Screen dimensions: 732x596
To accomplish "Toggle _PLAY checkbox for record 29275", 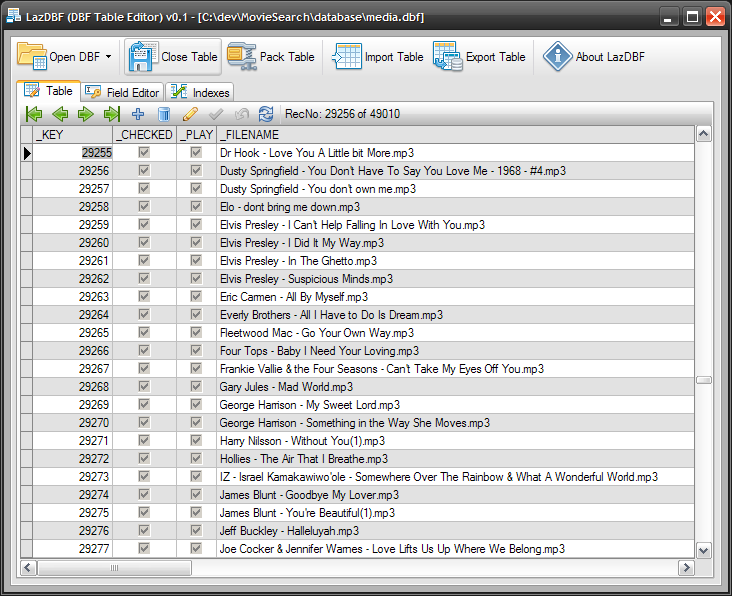I will pos(196,512).
